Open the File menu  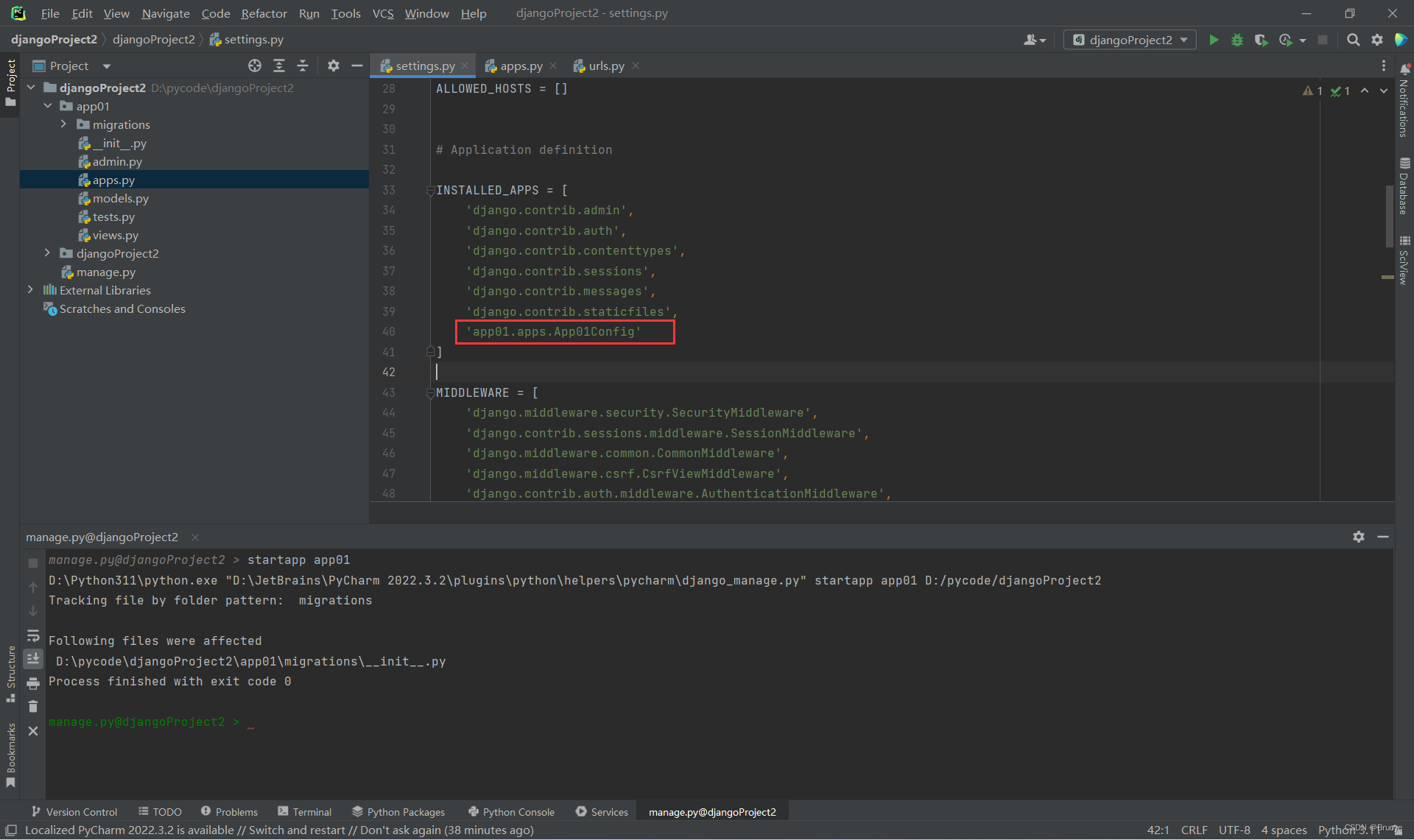coord(50,13)
